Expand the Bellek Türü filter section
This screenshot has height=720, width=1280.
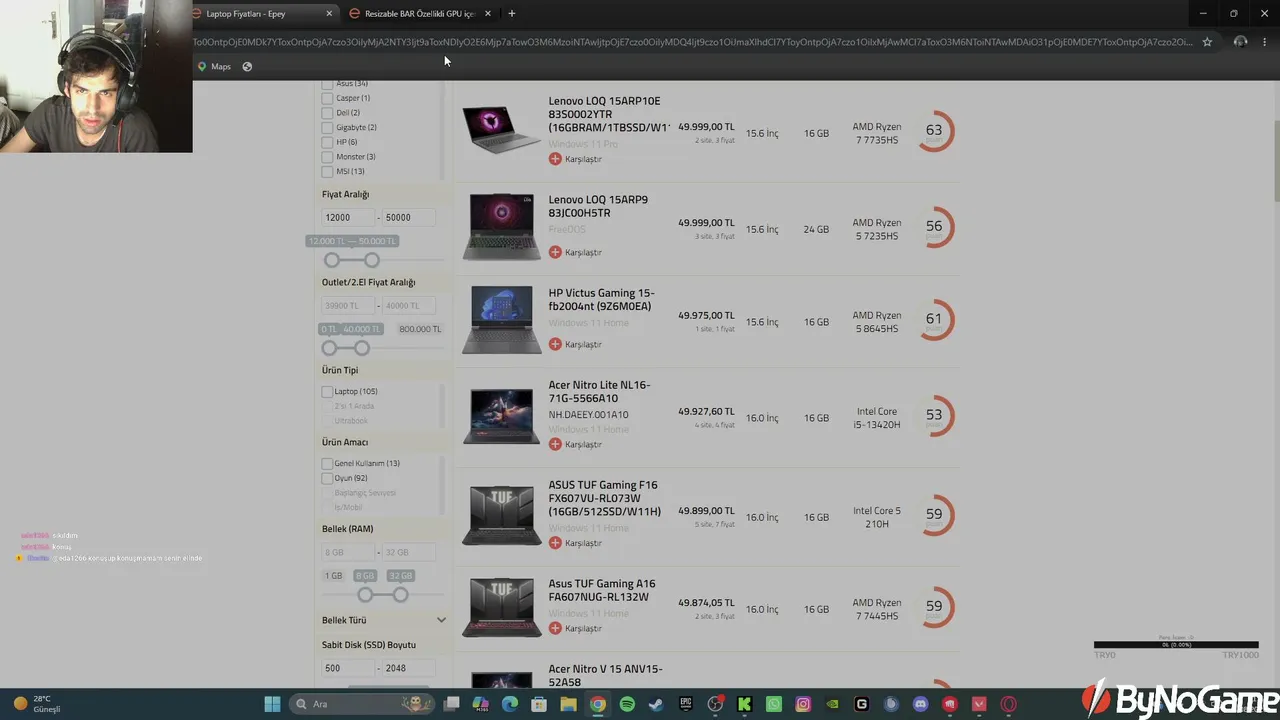point(441,621)
